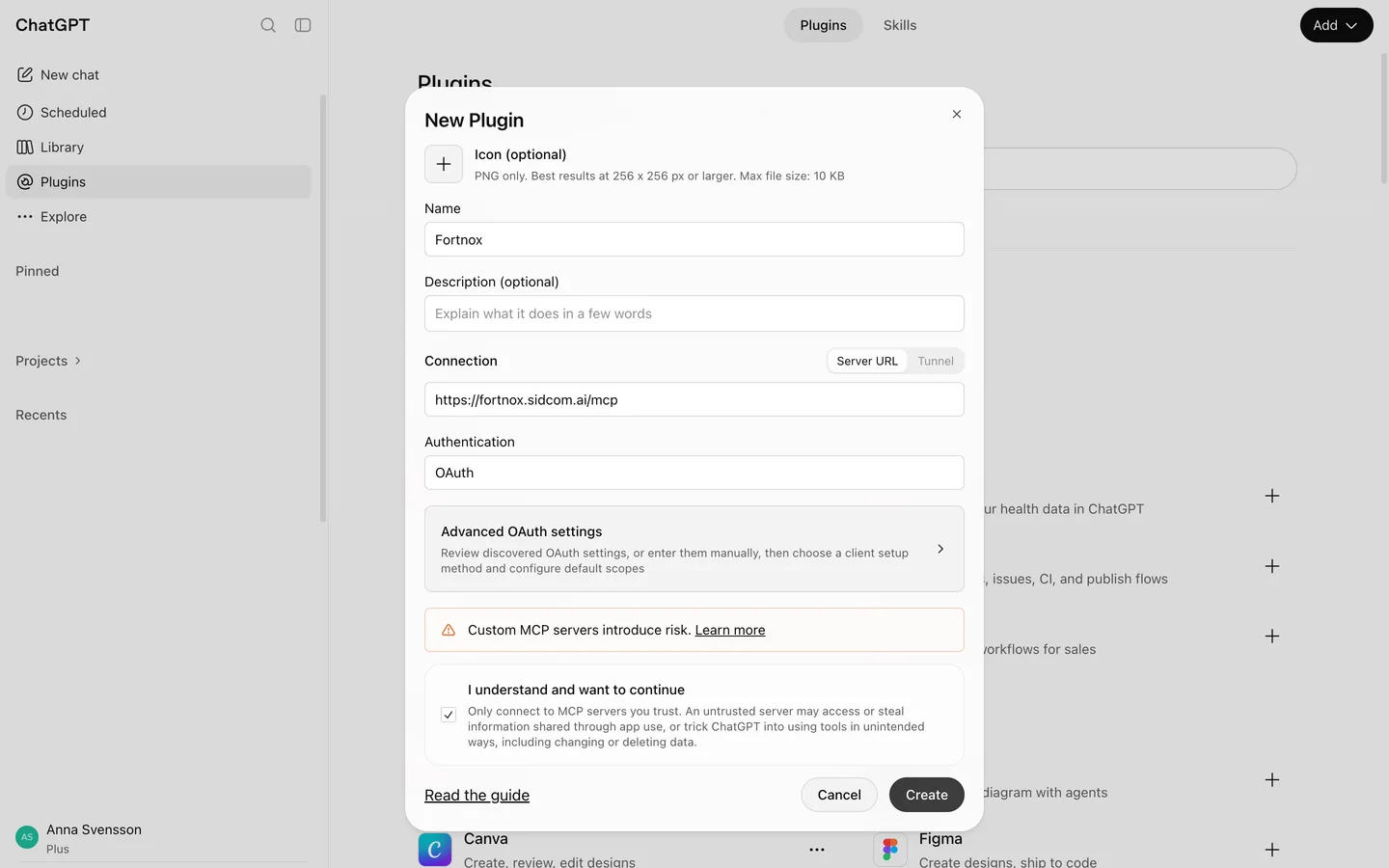Click the plus icon to upload plugin icon
Screen dimensions: 1389x868
point(444,164)
